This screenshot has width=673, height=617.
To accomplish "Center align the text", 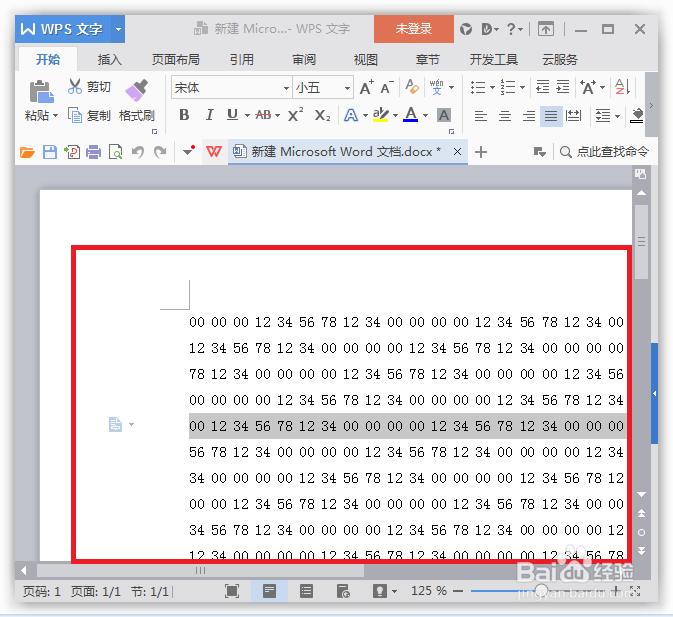I will (x=505, y=116).
